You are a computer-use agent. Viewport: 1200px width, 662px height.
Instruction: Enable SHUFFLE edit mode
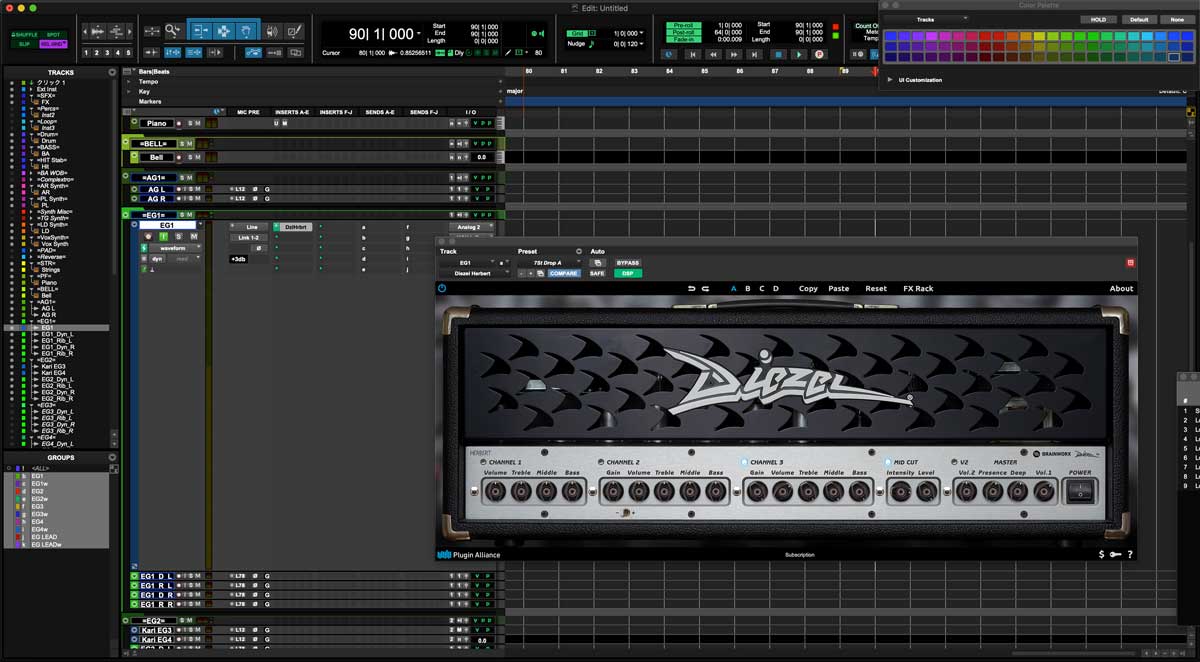pyautogui.click(x=25, y=34)
